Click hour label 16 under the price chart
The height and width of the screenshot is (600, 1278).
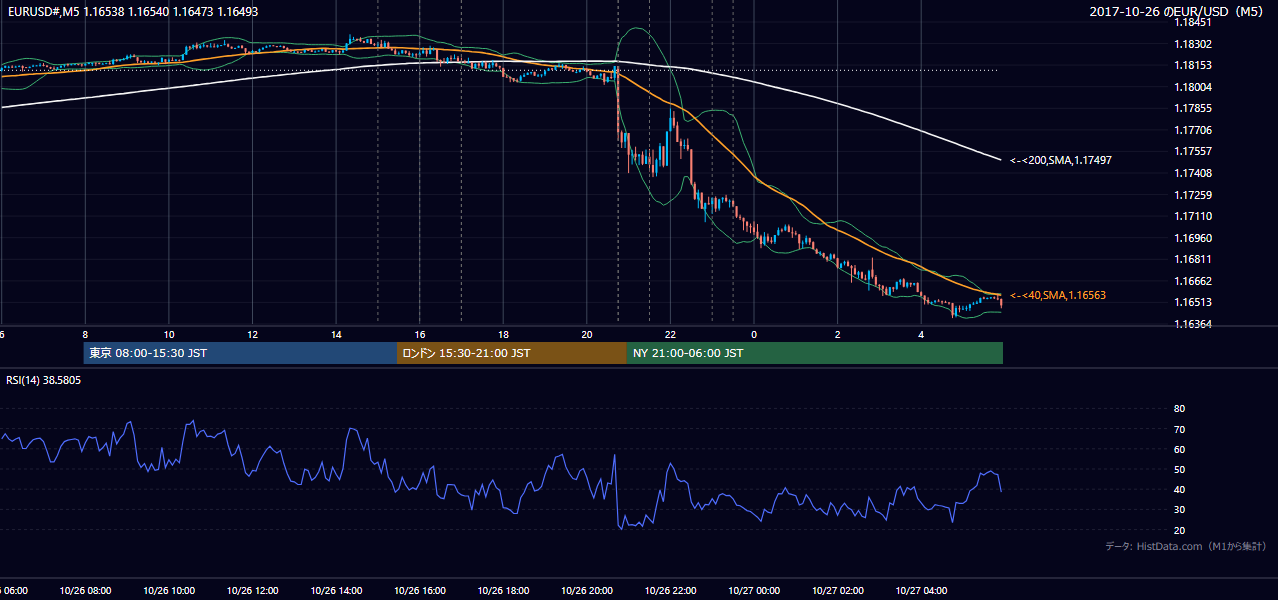tap(420, 334)
